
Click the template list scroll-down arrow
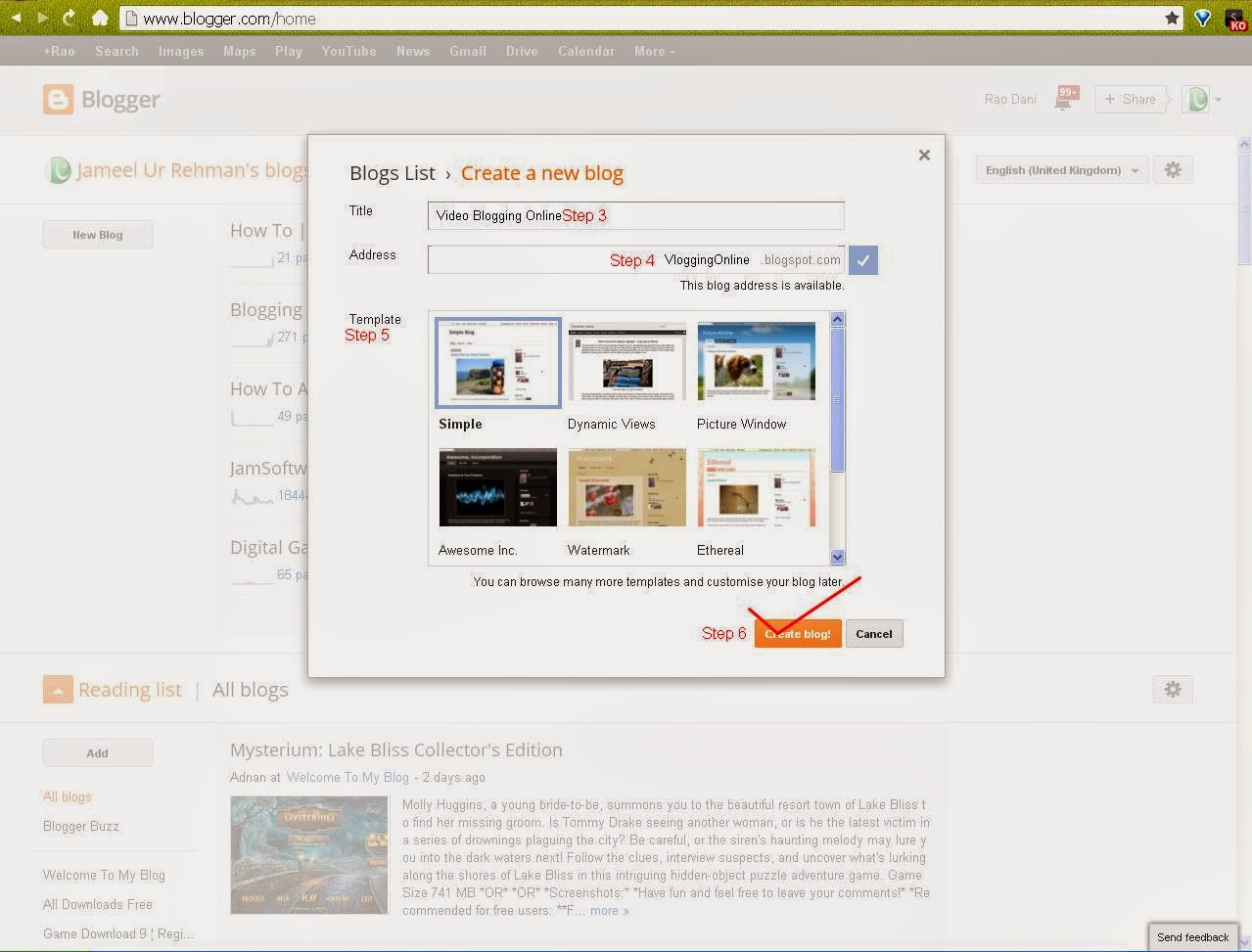pos(837,557)
